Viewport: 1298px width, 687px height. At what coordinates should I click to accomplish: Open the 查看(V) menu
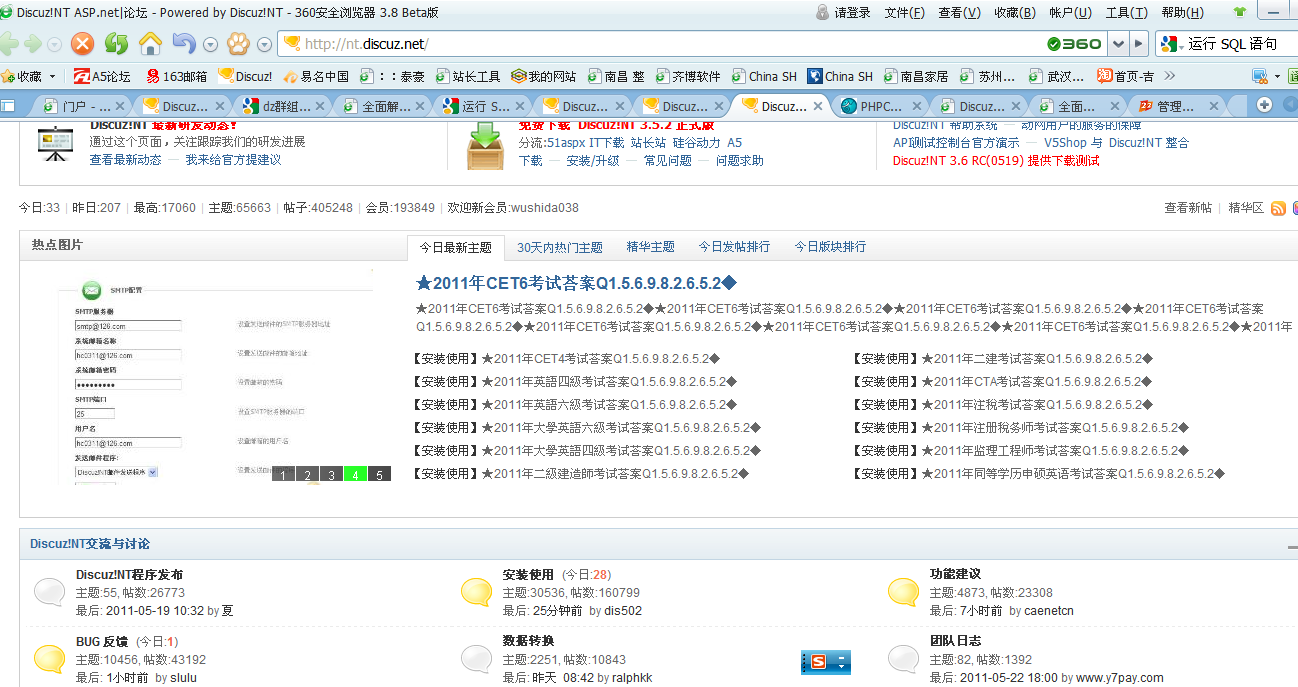(959, 12)
